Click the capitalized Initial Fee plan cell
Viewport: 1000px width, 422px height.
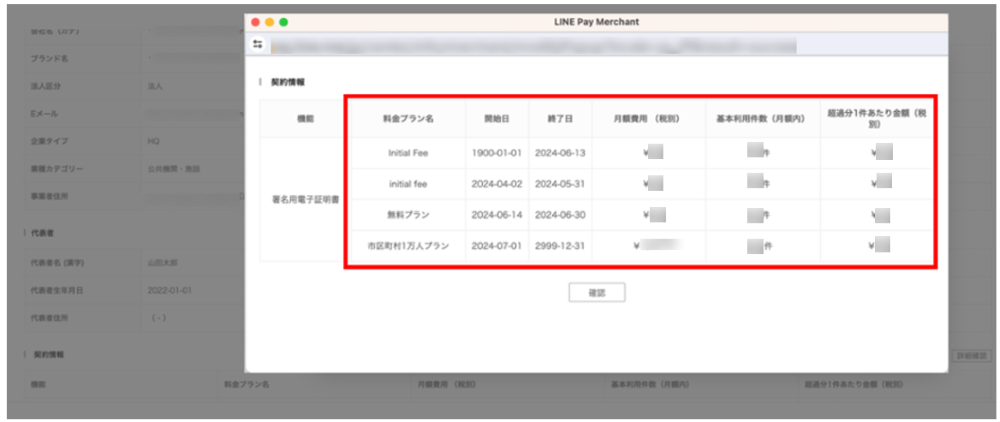(x=407, y=153)
